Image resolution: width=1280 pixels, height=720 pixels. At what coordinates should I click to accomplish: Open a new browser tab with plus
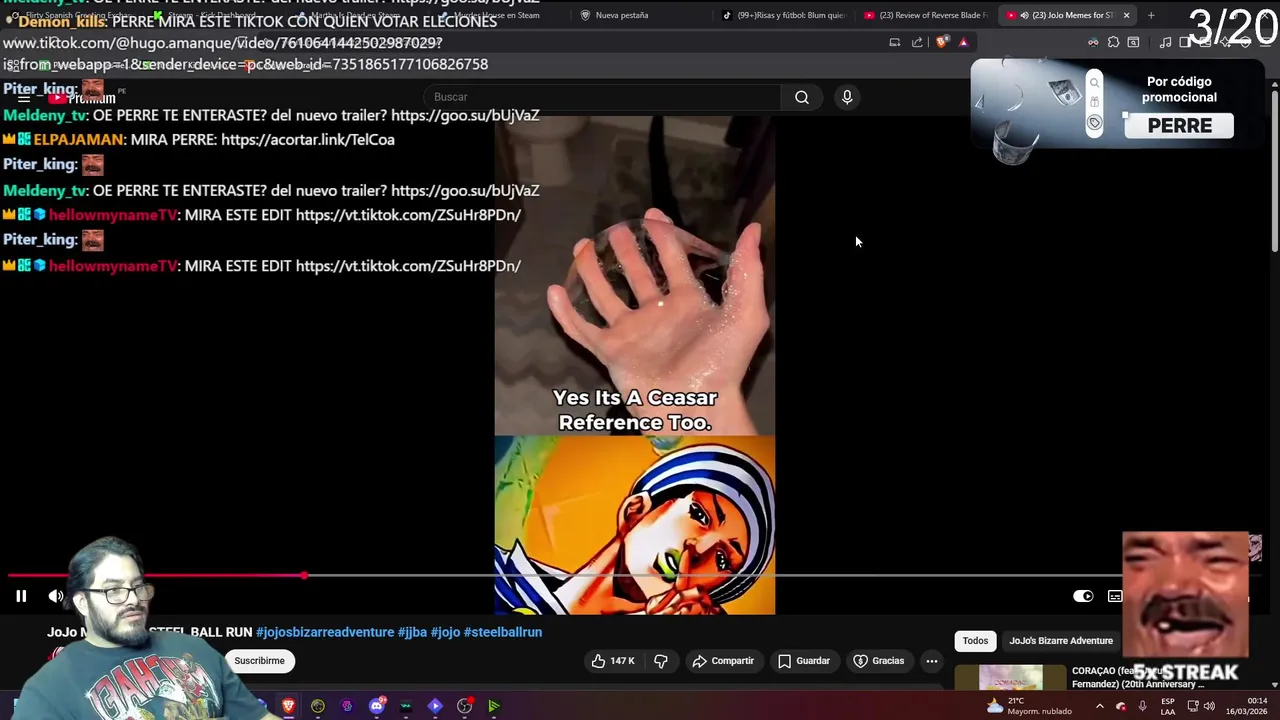click(1151, 15)
